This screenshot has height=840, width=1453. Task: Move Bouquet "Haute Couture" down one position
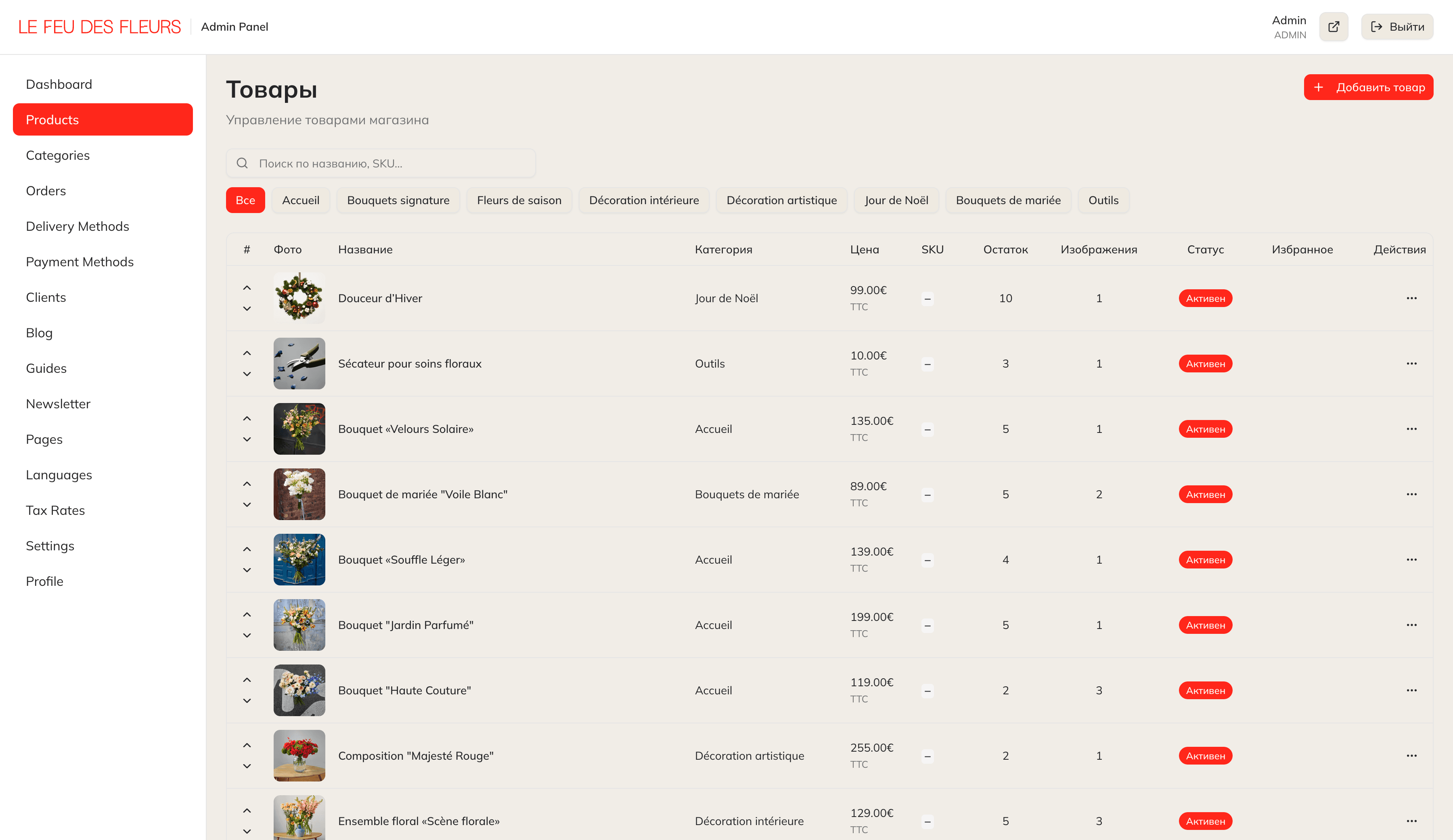[x=247, y=700]
